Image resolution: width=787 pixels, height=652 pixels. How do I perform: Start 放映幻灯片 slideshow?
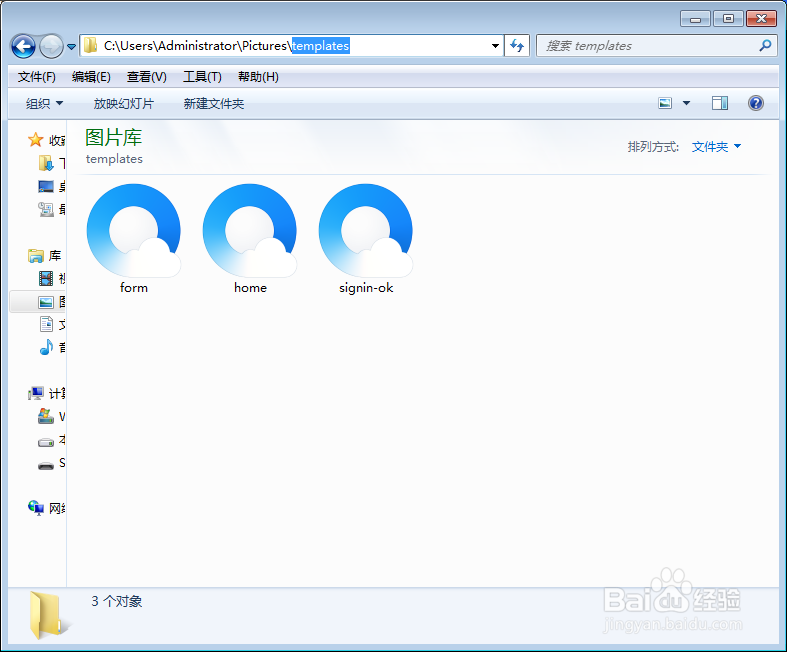[x=123, y=103]
